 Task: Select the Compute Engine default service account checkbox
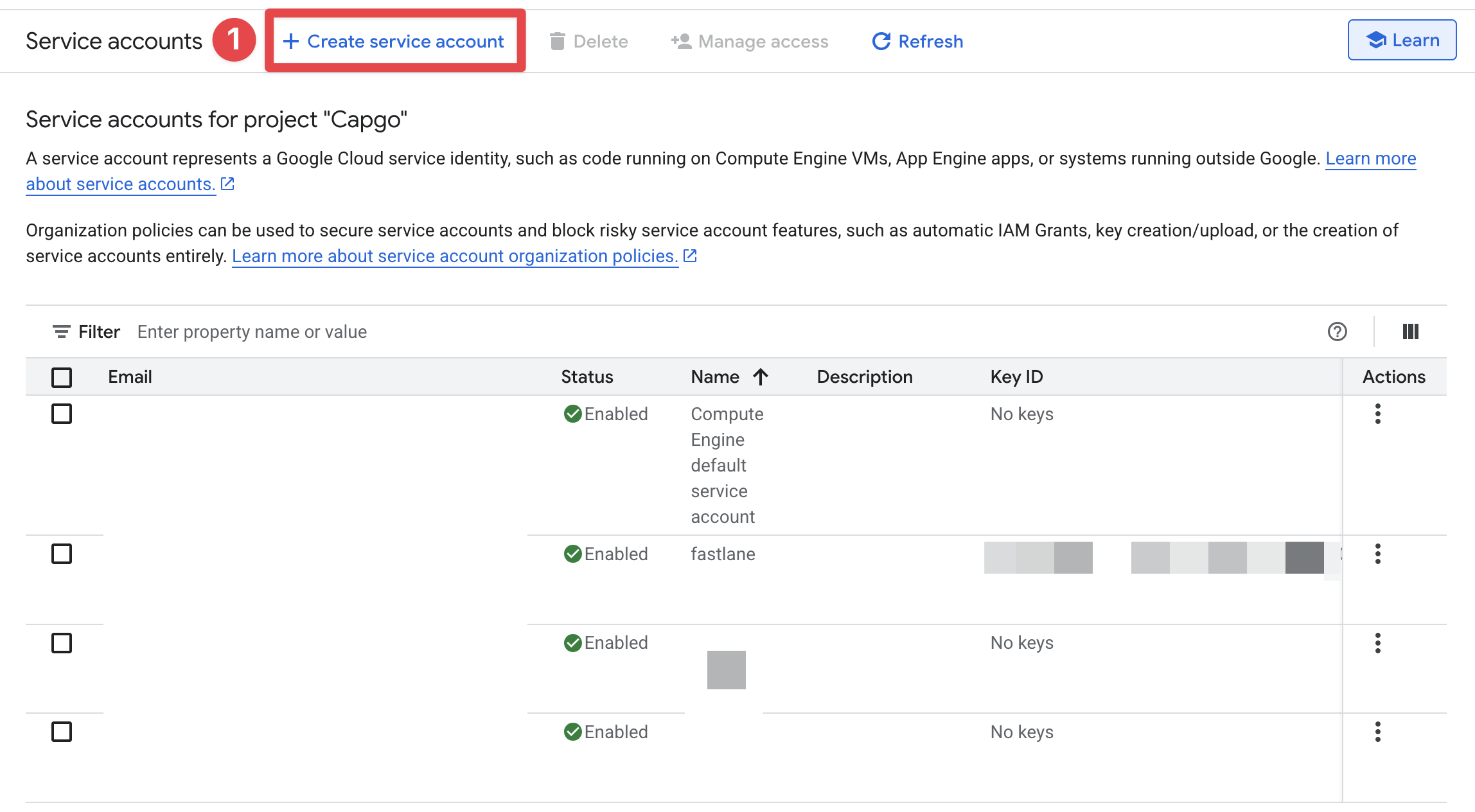61,414
